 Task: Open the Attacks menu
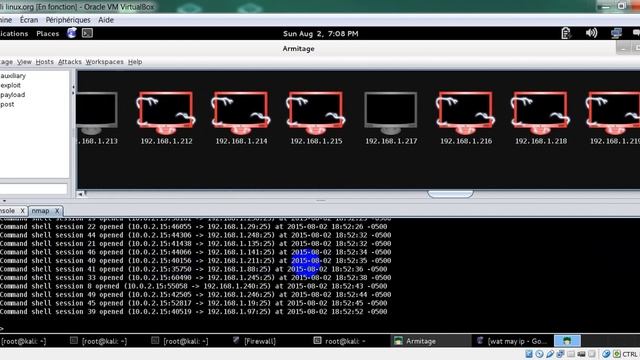point(69,62)
